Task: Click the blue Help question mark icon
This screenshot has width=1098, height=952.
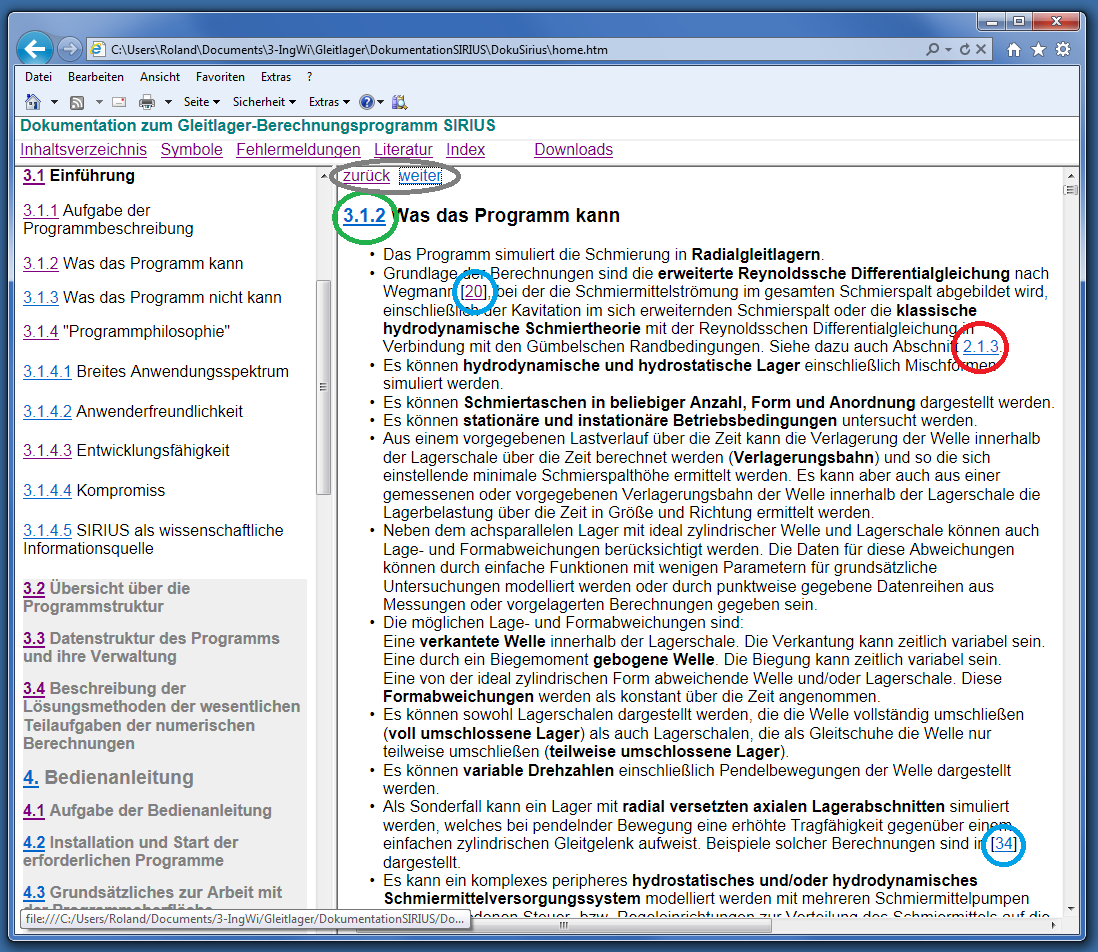Action: click(367, 102)
